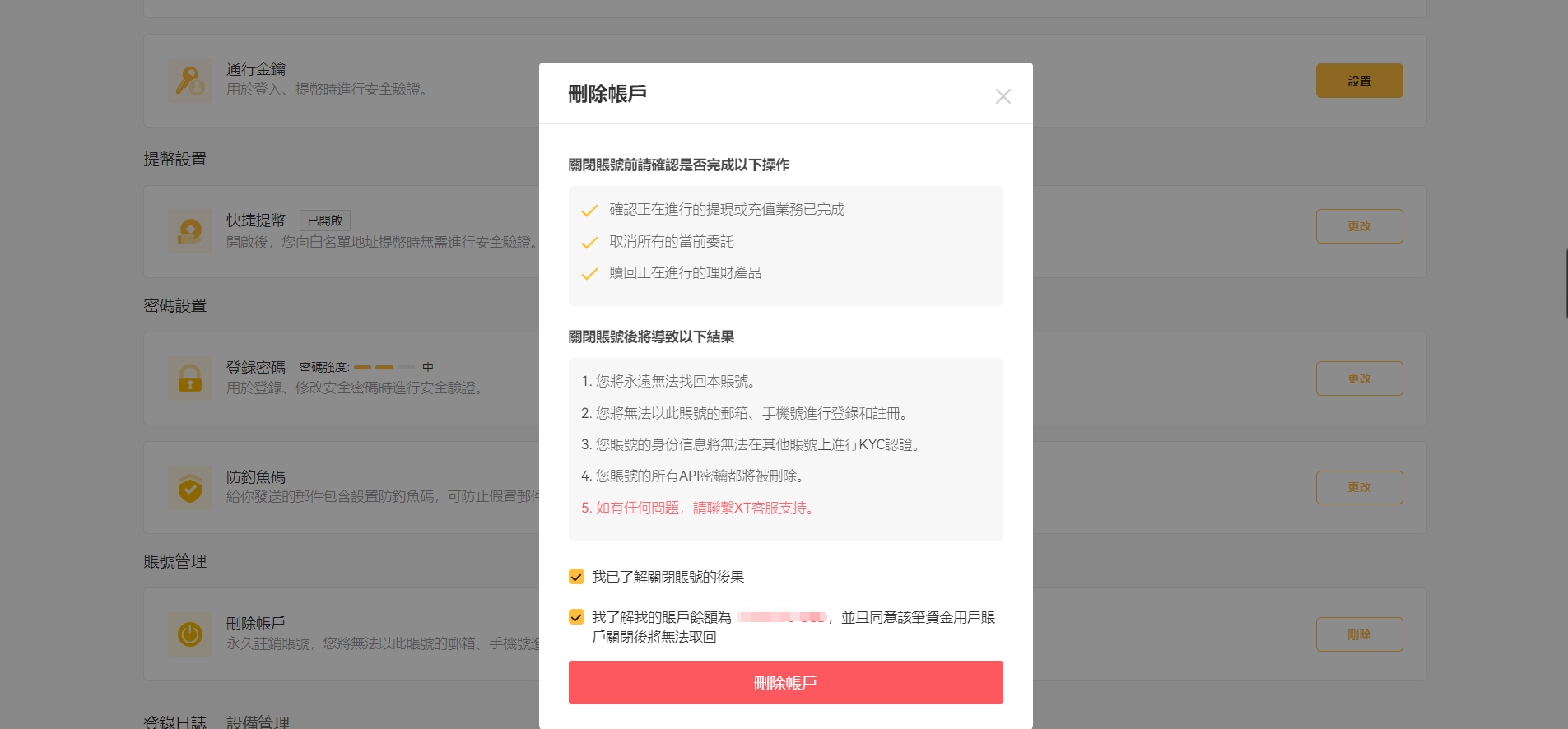
Task: Click the 關閉賬號後將導致以下結果 heading
Action: [x=651, y=337]
